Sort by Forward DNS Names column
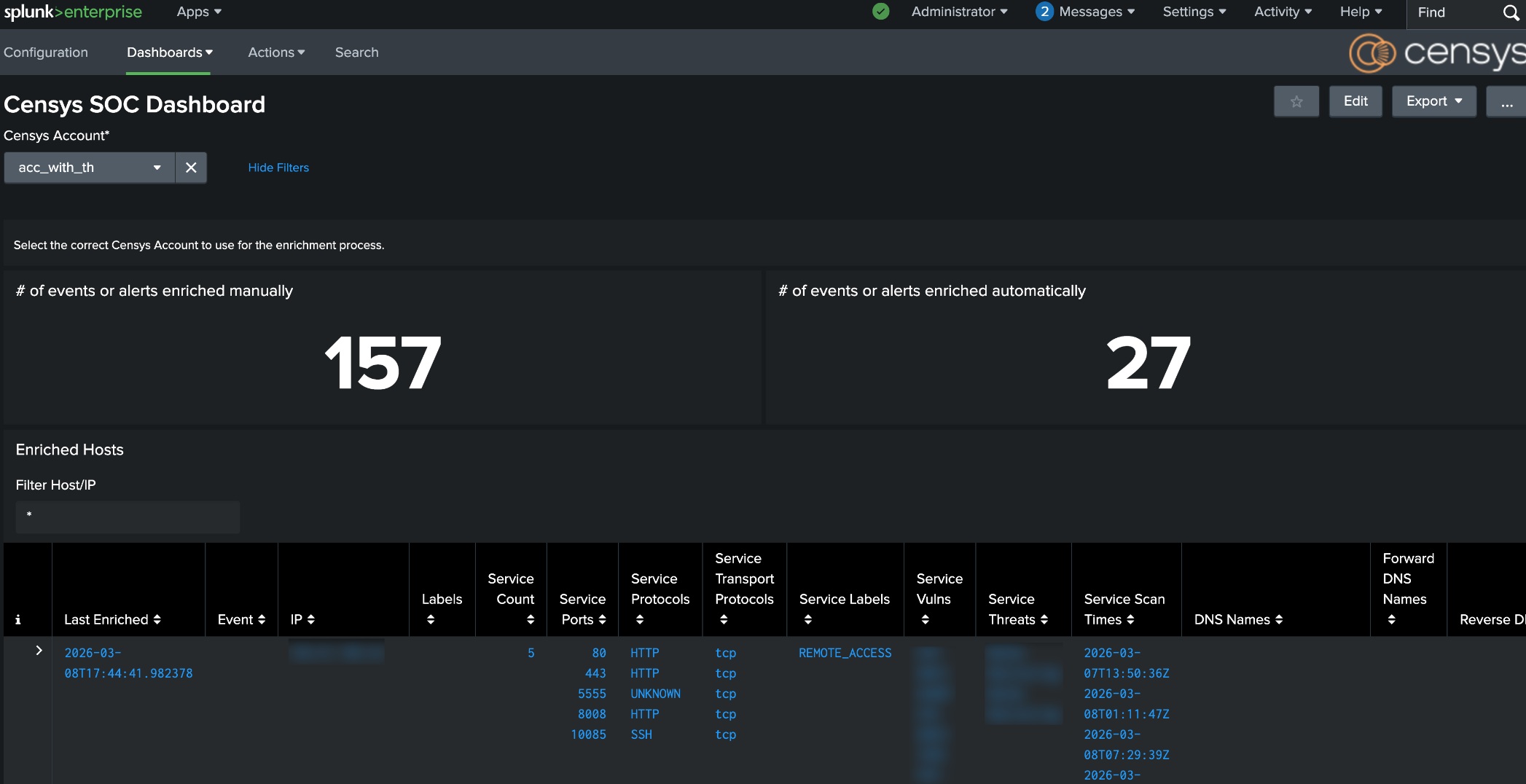The width and height of the screenshot is (1526, 784). tap(1408, 589)
